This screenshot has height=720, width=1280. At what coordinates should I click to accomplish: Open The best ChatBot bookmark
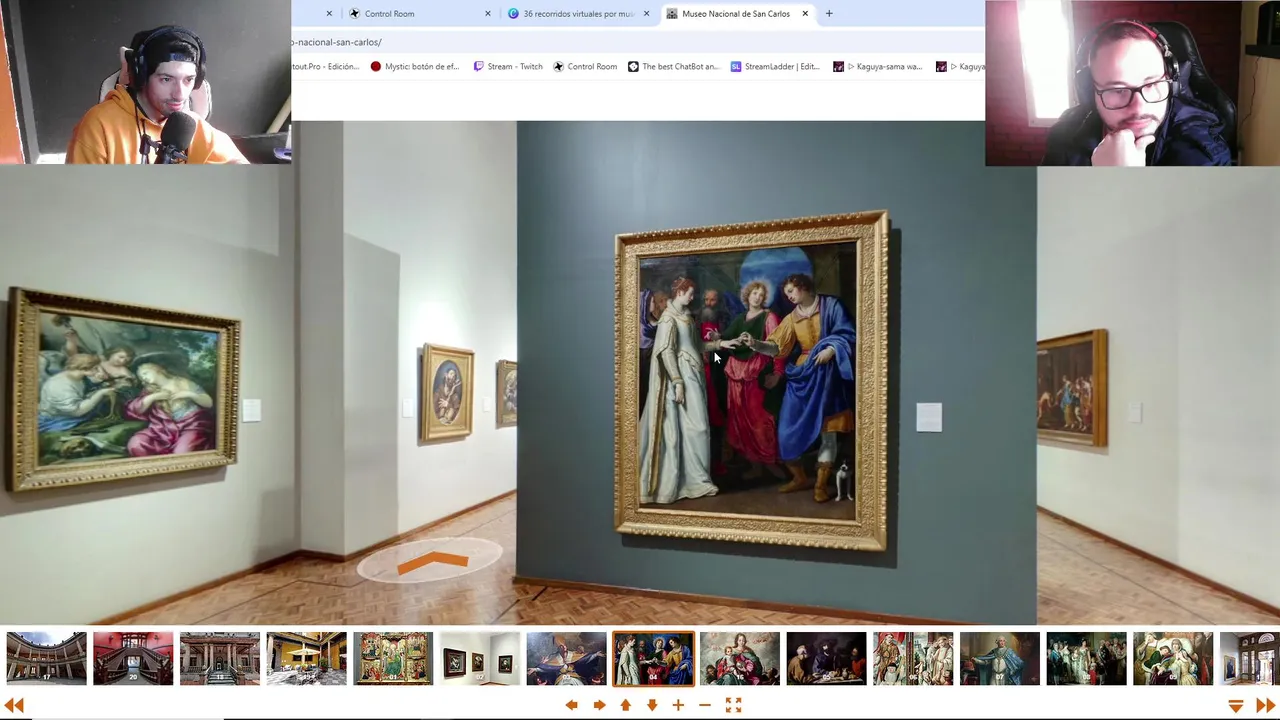(673, 67)
